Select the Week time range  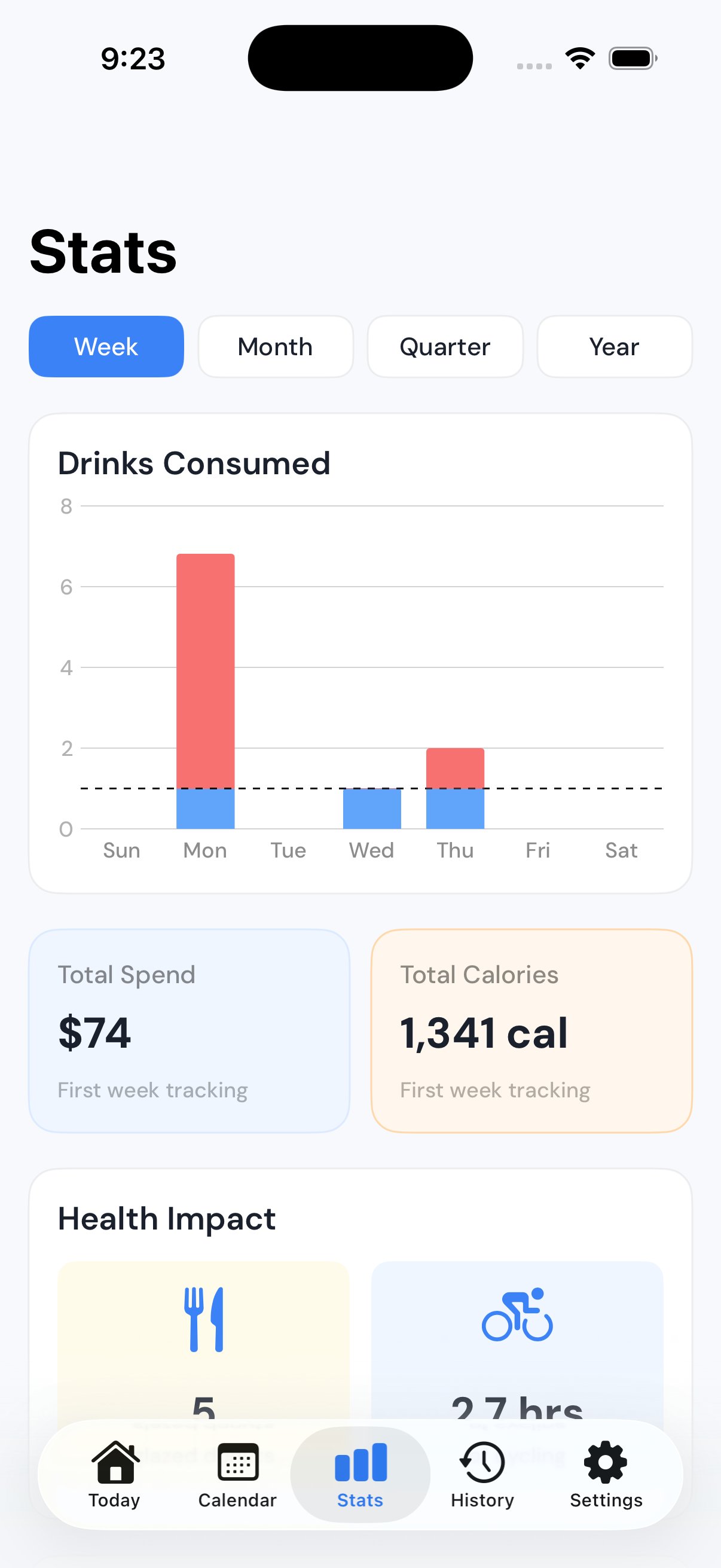[106, 346]
